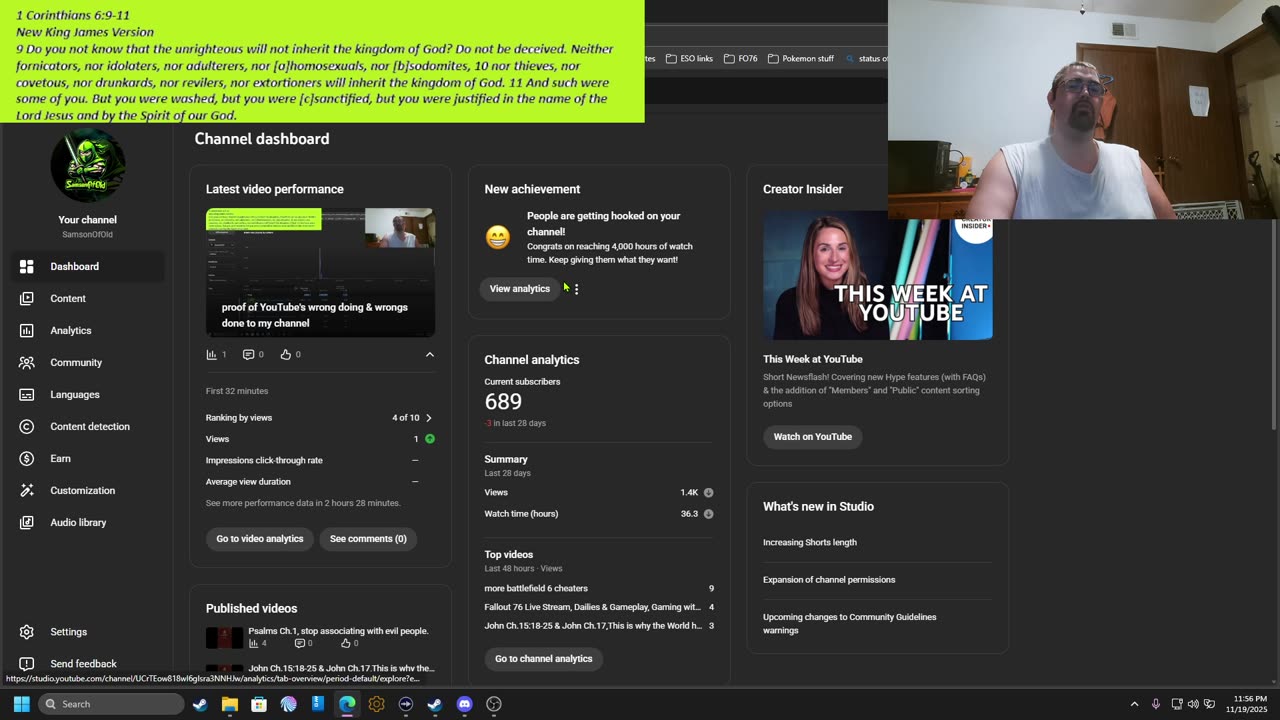Open OBS Studio from the taskbar

coord(494,704)
